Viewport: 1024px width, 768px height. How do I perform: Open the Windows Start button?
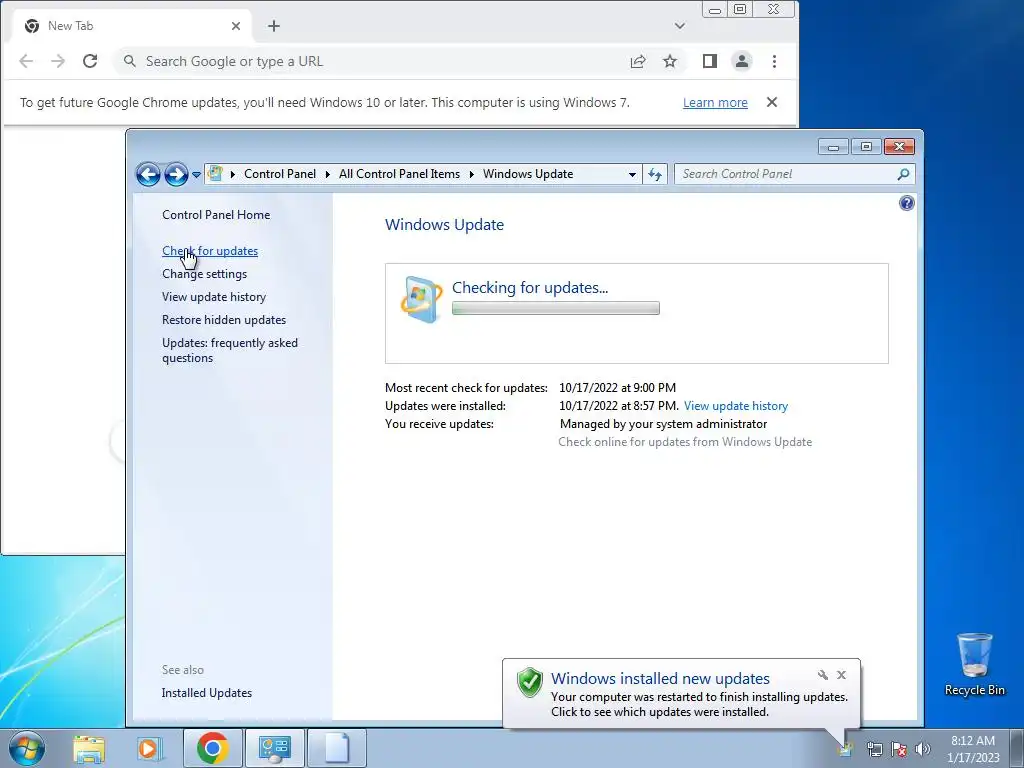(x=26, y=748)
